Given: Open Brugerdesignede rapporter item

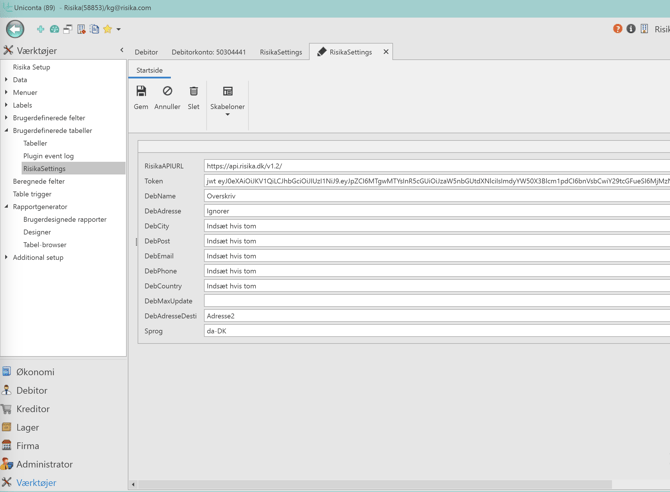Looking at the screenshot, I should [65, 219].
